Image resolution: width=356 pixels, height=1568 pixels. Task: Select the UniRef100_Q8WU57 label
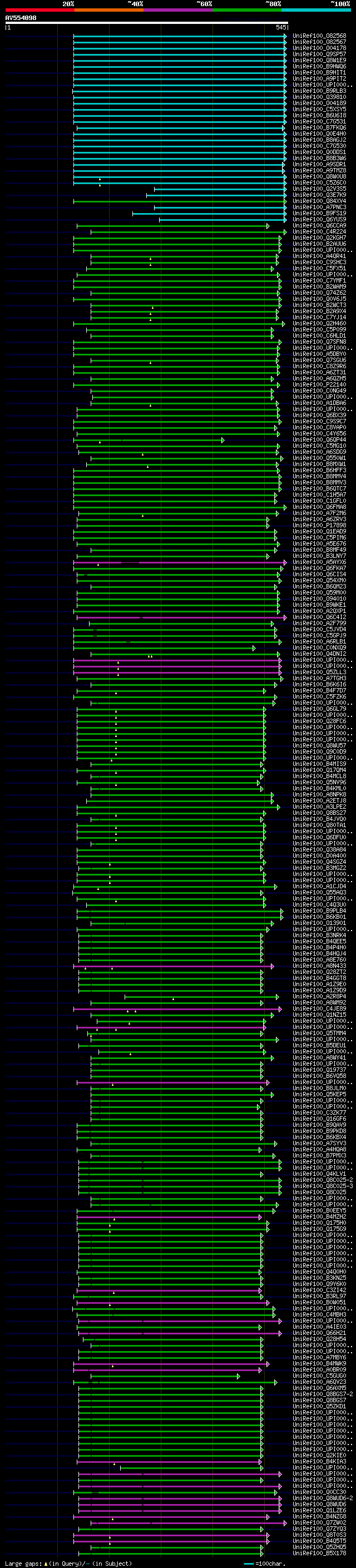[319, 746]
